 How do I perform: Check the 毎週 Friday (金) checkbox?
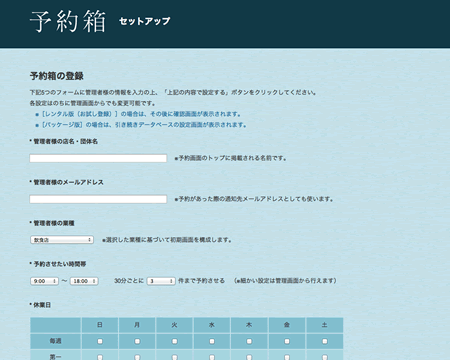click(287, 341)
